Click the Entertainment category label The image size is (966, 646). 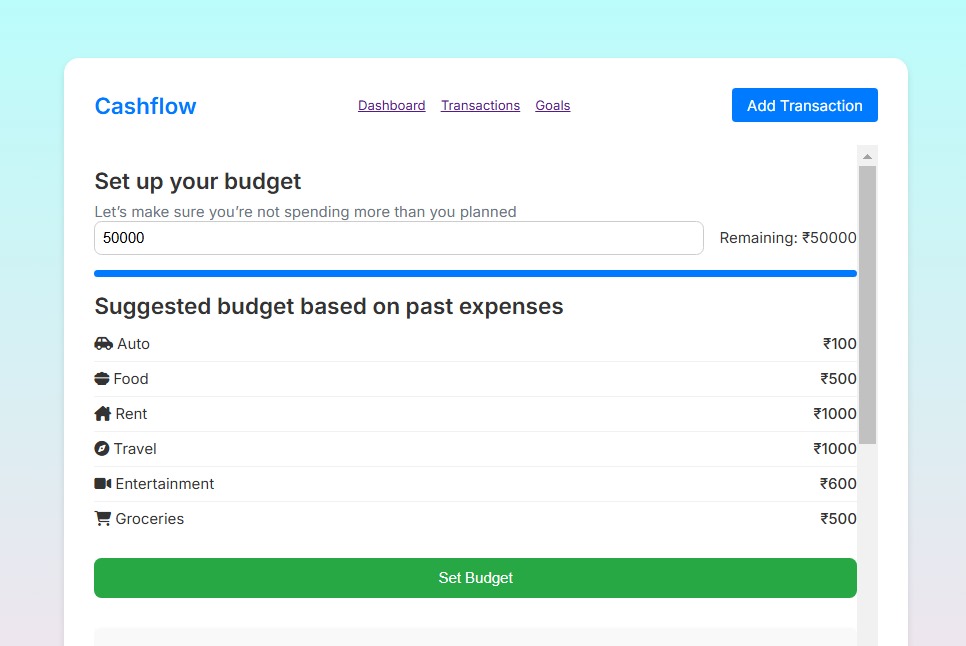(x=164, y=484)
